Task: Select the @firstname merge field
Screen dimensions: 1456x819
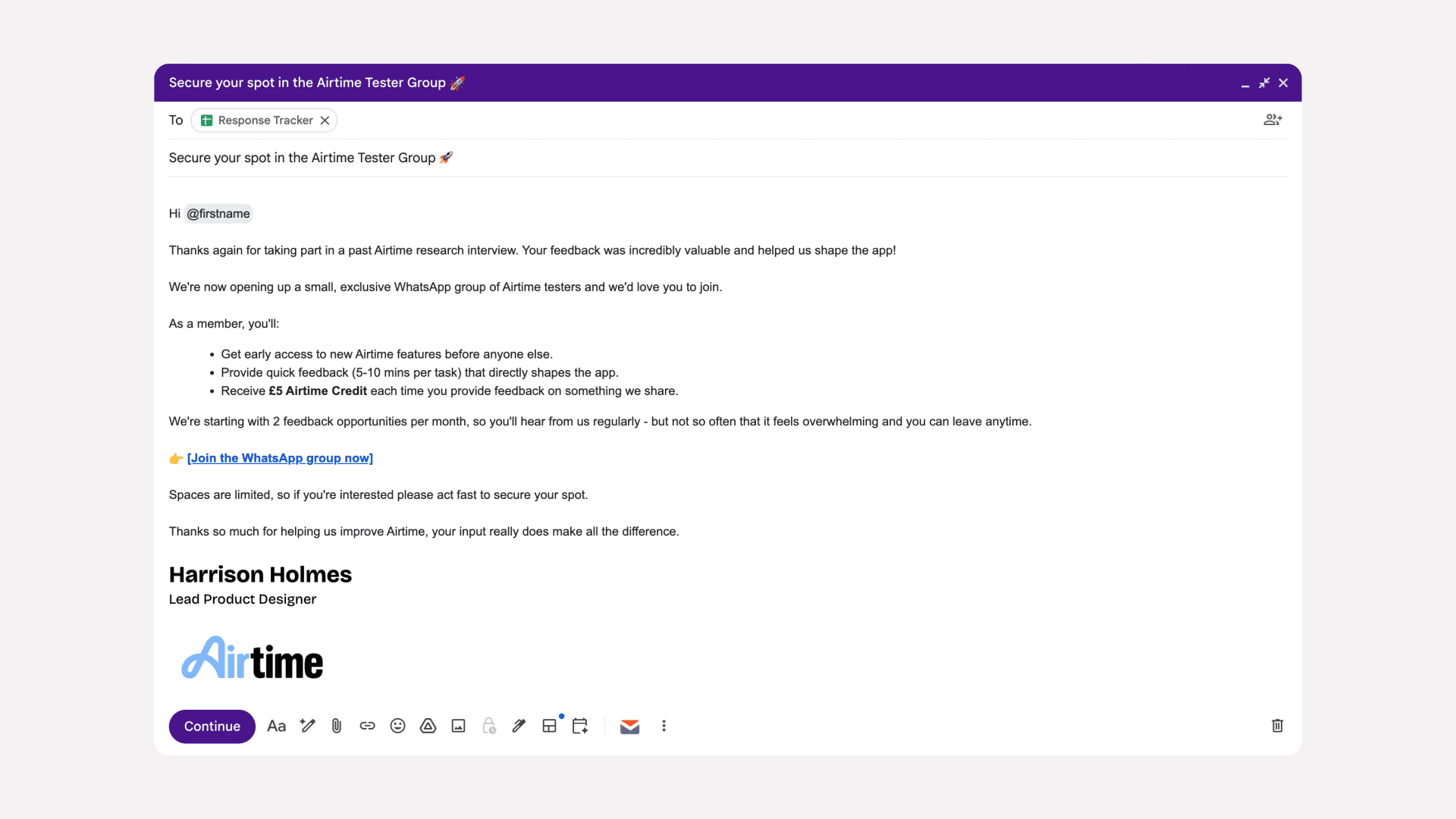Action: tap(218, 214)
